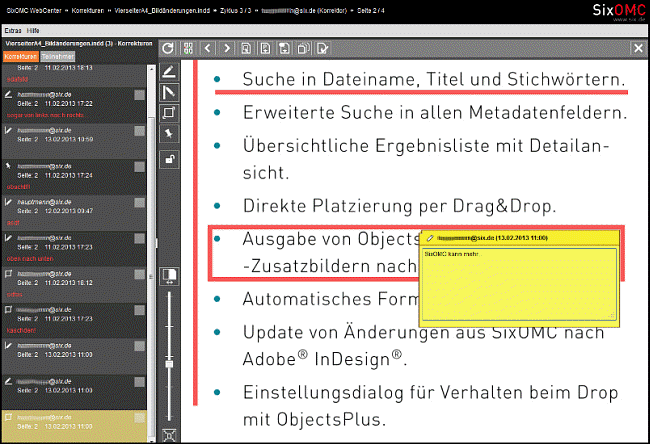Switch to the Teilnehmer tab

click(58, 56)
